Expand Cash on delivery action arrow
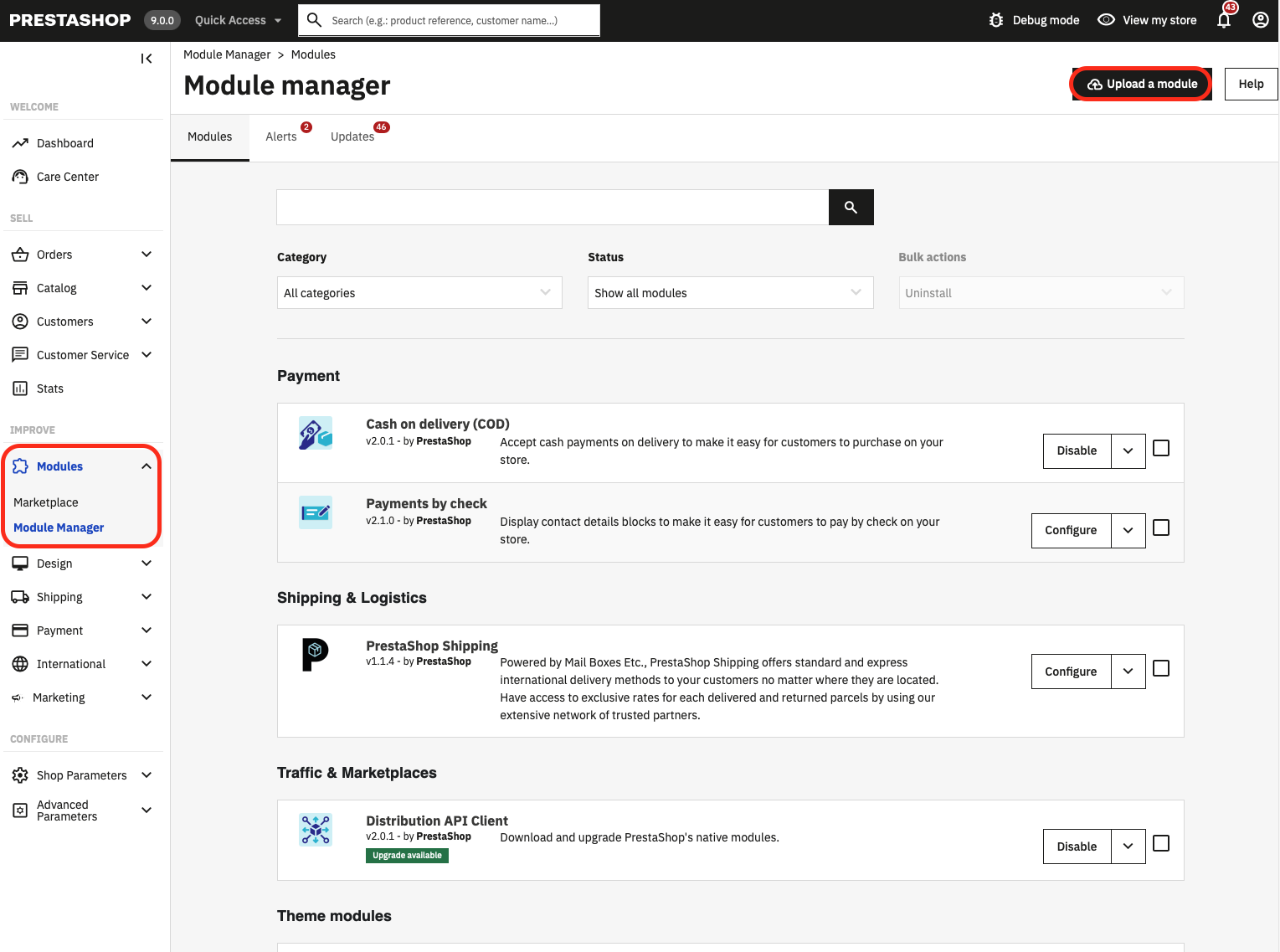The height and width of the screenshot is (952, 1280). click(1128, 450)
